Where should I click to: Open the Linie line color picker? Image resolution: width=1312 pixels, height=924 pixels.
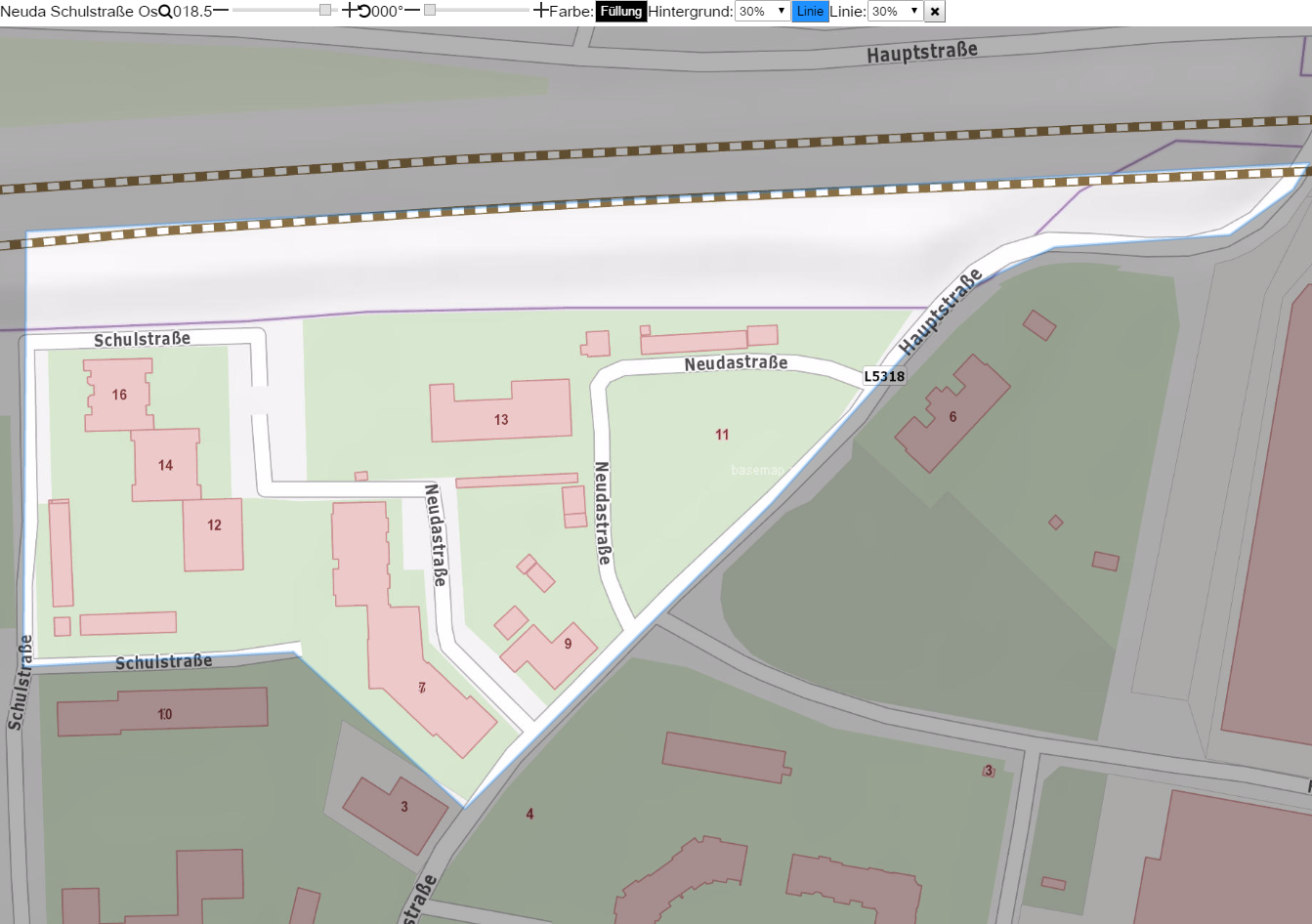[x=810, y=12]
